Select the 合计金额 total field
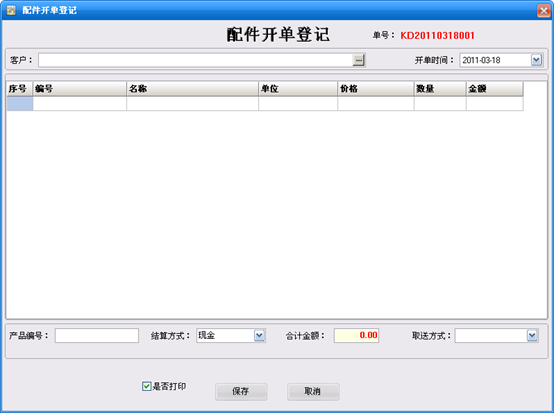Image resolution: width=555 pixels, height=414 pixels. coord(356,335)
